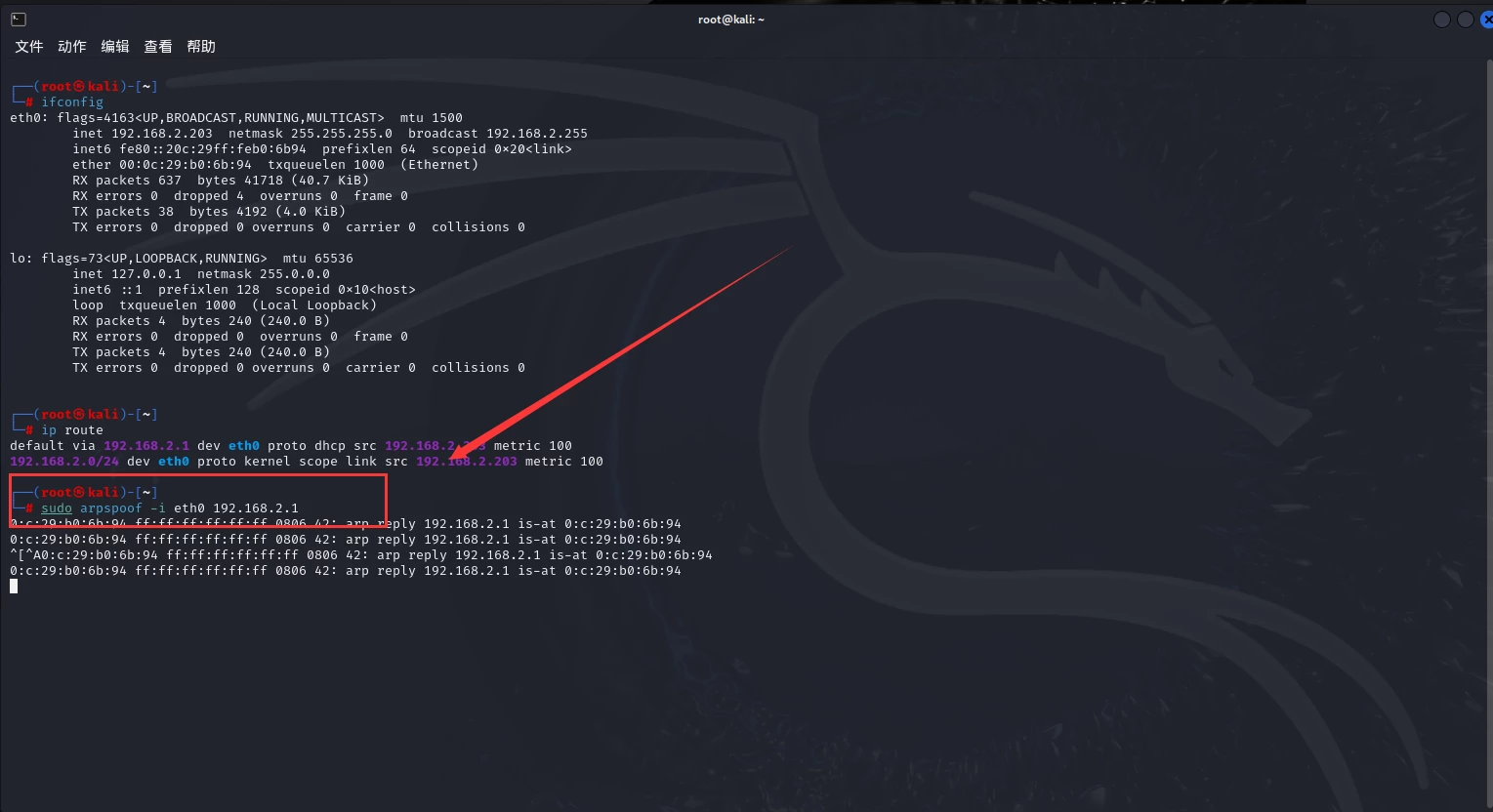The image size is (1493, 812).
Task: Maximize the terminal window
Action: pos(1465,20)
